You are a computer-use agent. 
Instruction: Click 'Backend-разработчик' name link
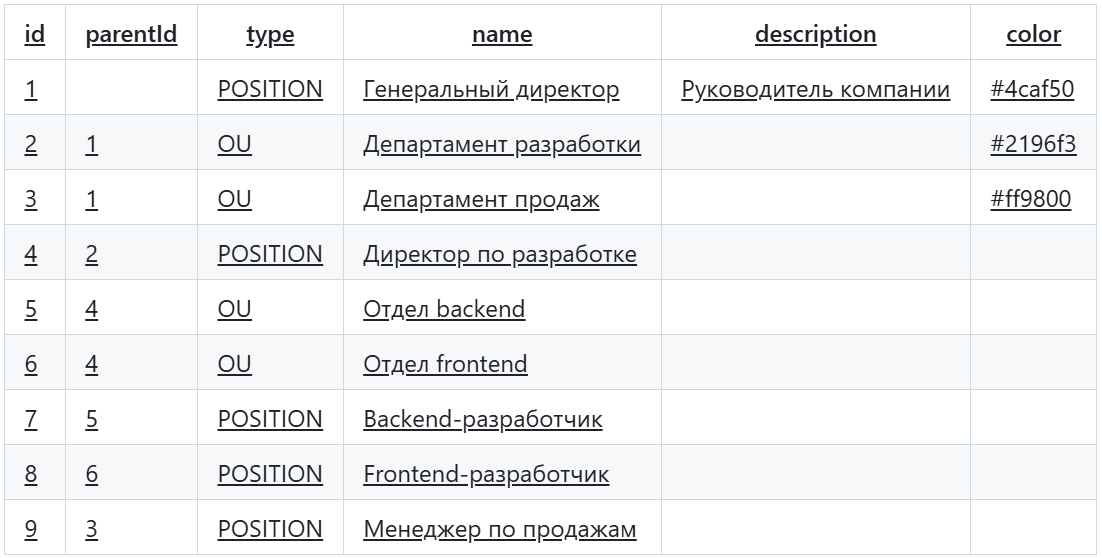click(483, 420)
